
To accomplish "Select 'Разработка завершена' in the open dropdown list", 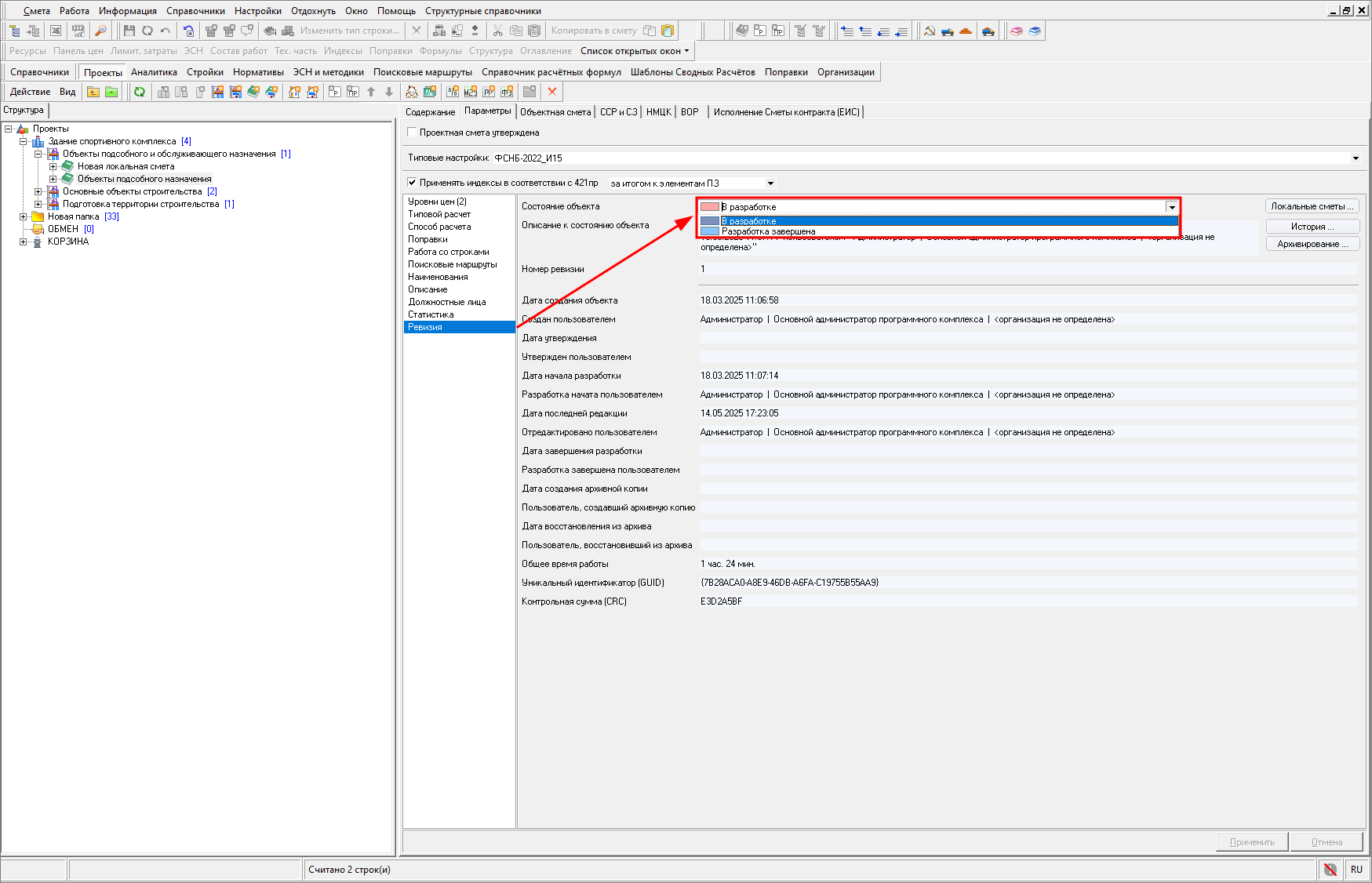I will click(x=768, y=231).
